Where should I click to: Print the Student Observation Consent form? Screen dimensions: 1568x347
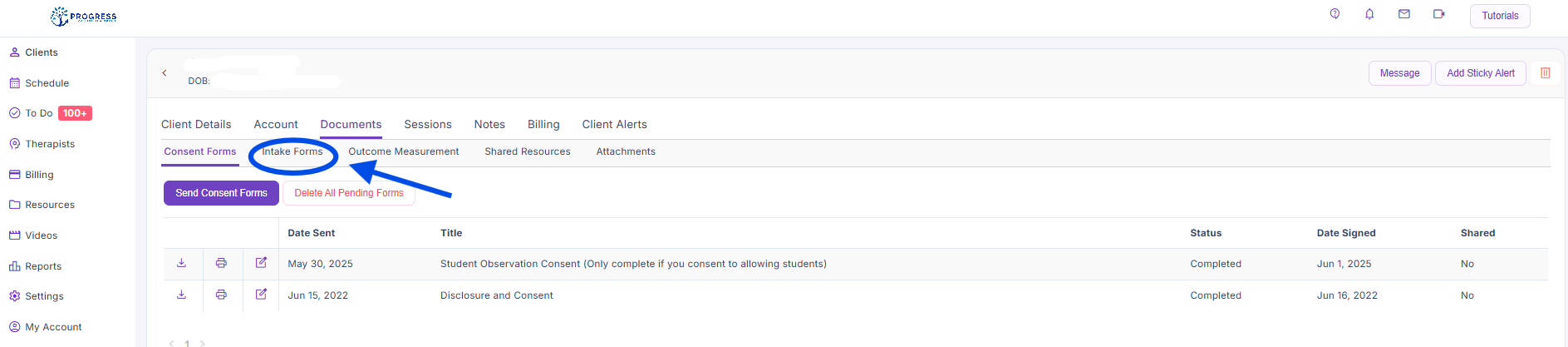(221, 263)
